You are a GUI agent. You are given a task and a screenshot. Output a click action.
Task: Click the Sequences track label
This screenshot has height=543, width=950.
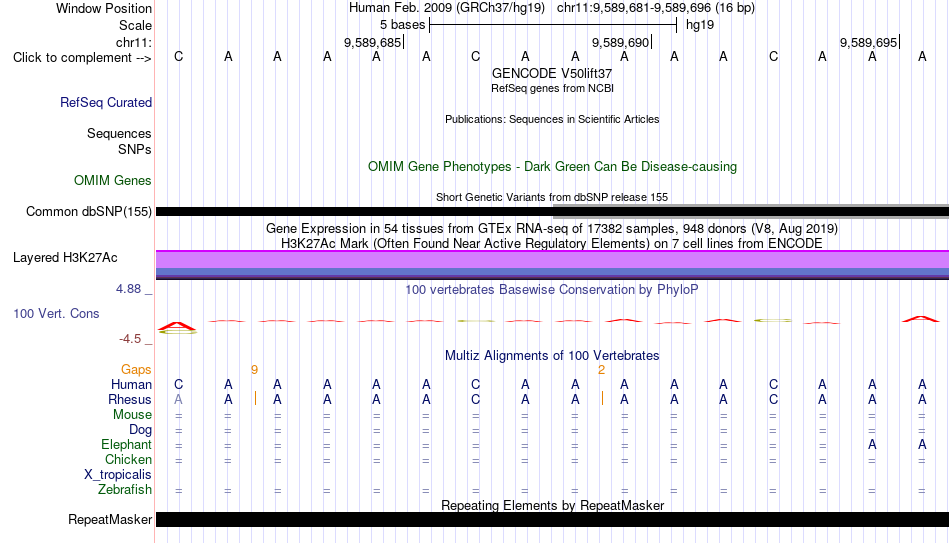pyautogui.click(x=119, y=133)
